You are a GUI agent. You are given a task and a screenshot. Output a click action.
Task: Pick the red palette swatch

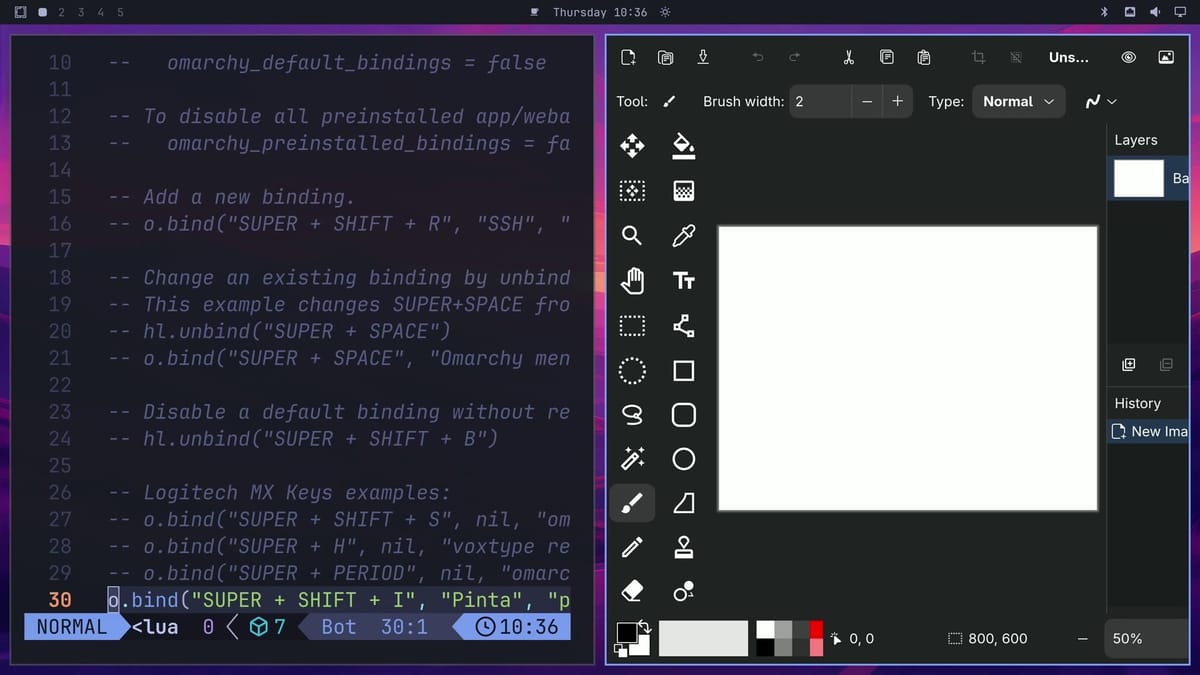pos(816,629)
